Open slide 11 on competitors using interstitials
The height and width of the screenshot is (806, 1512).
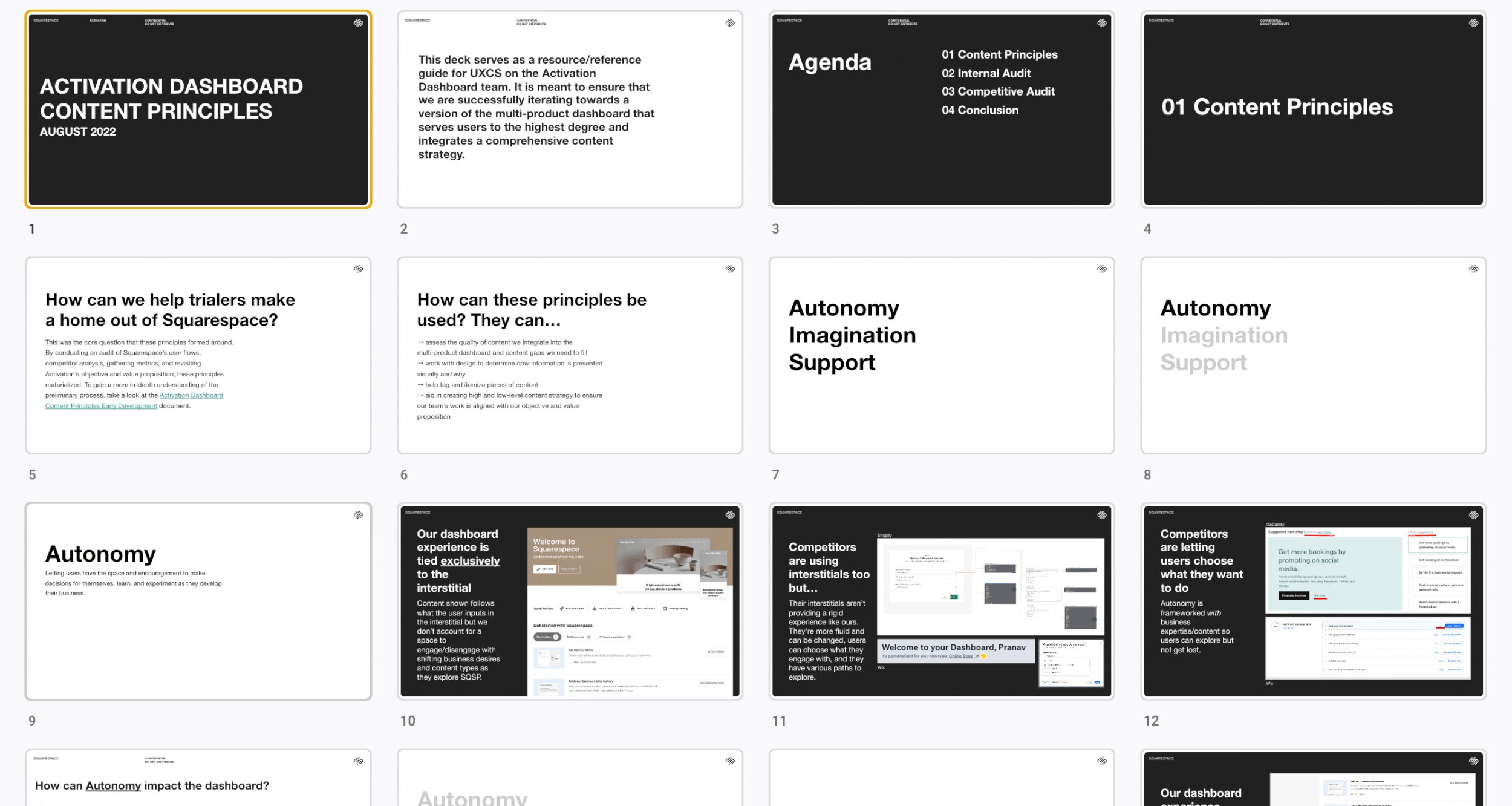[941, 601]
